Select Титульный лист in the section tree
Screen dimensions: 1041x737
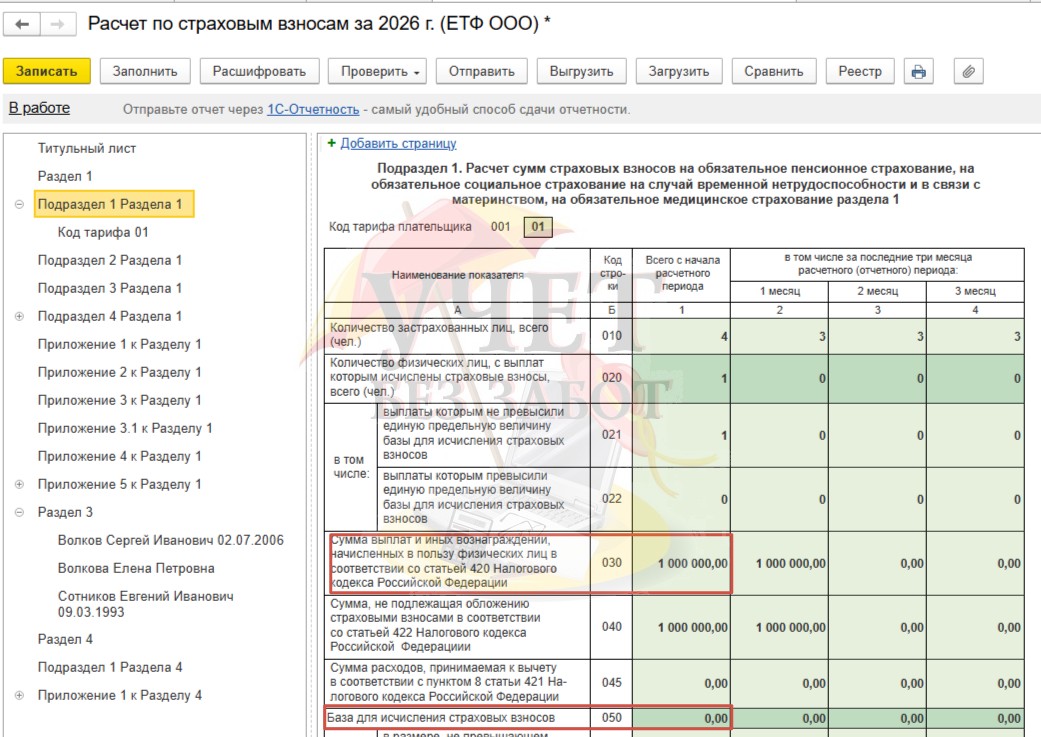click(x=87, y=149)
